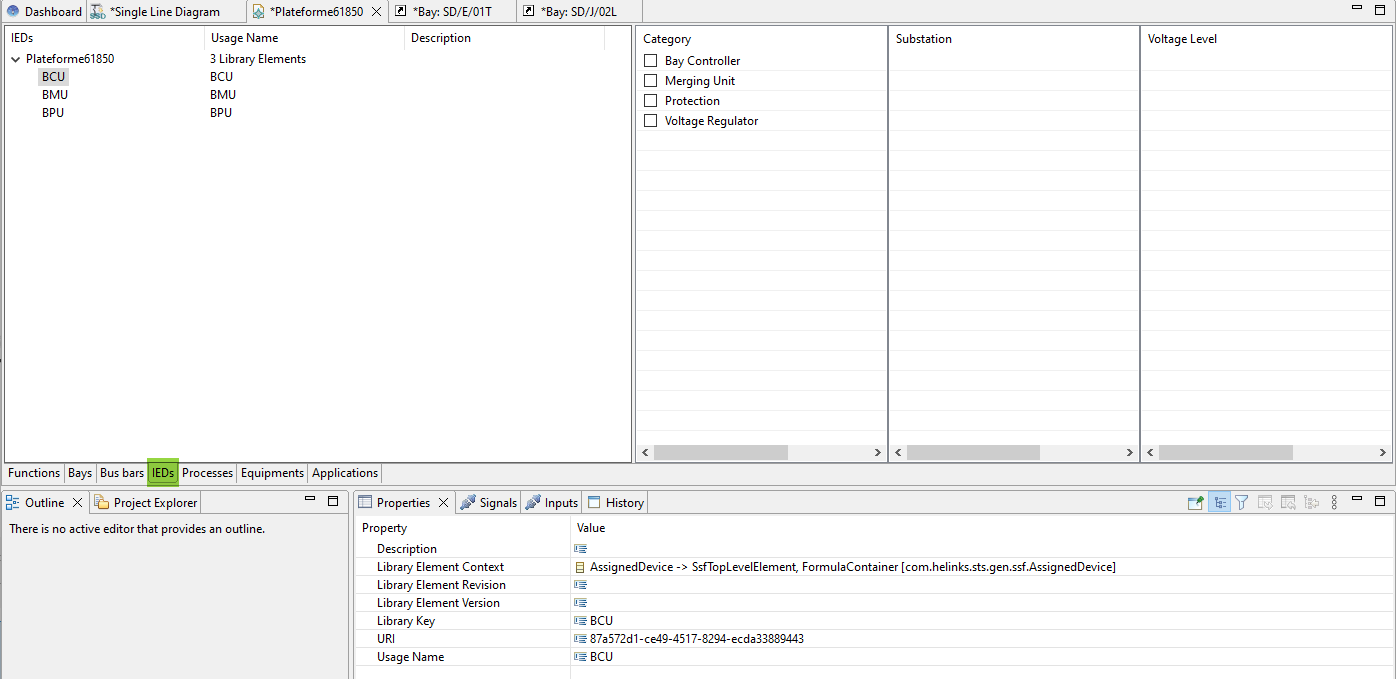Click the Project Explorer folder icon

pos(102,503)
